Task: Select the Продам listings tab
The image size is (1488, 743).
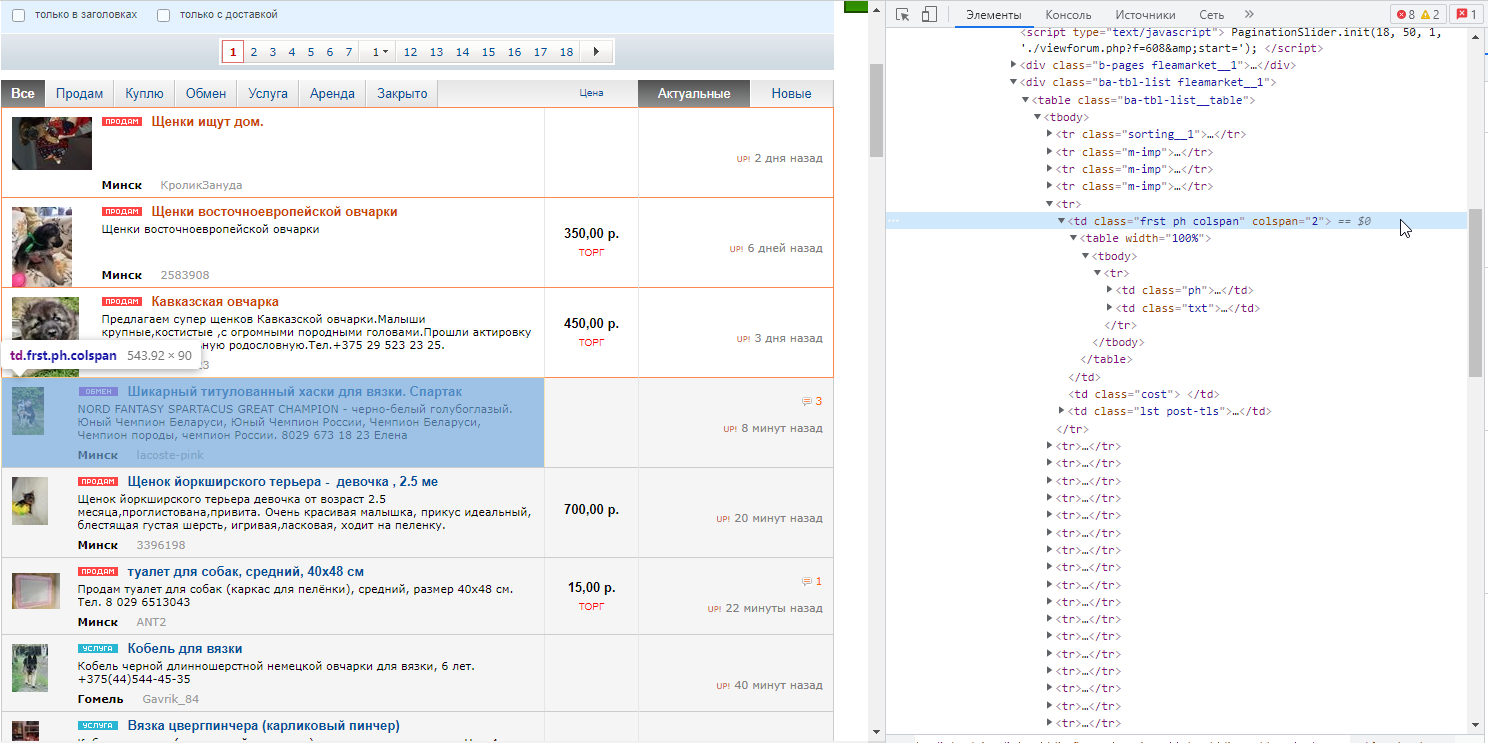Action: click(80, 93)
